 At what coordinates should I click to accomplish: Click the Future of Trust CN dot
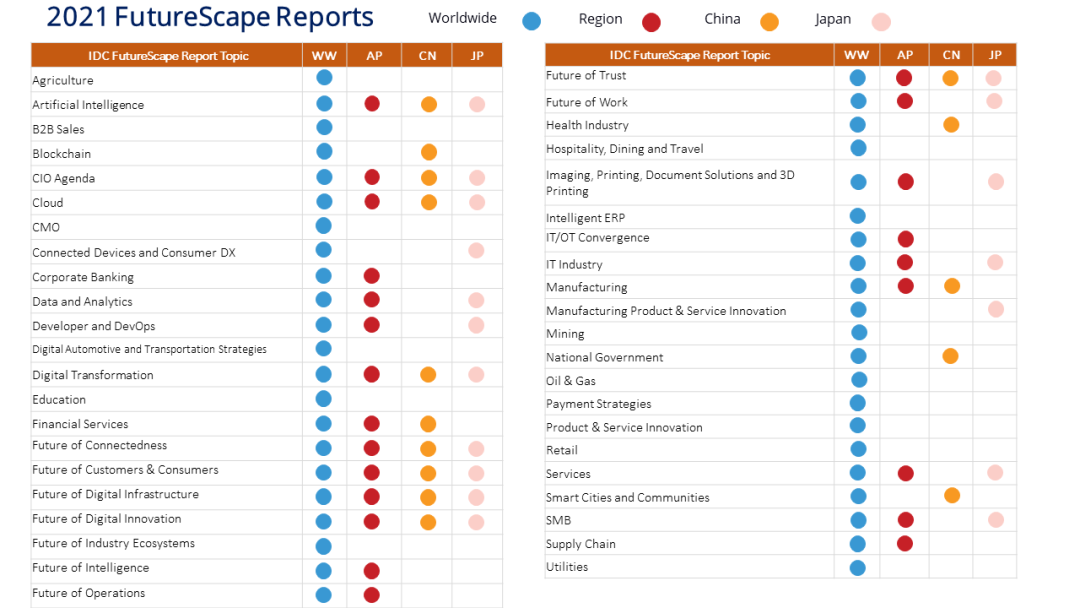(x=951, y=78)
